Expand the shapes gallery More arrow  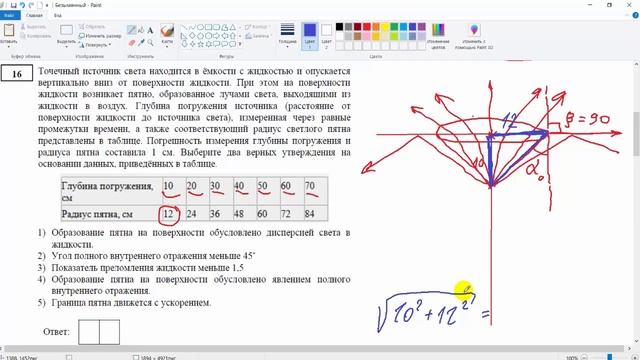point(240,44)
